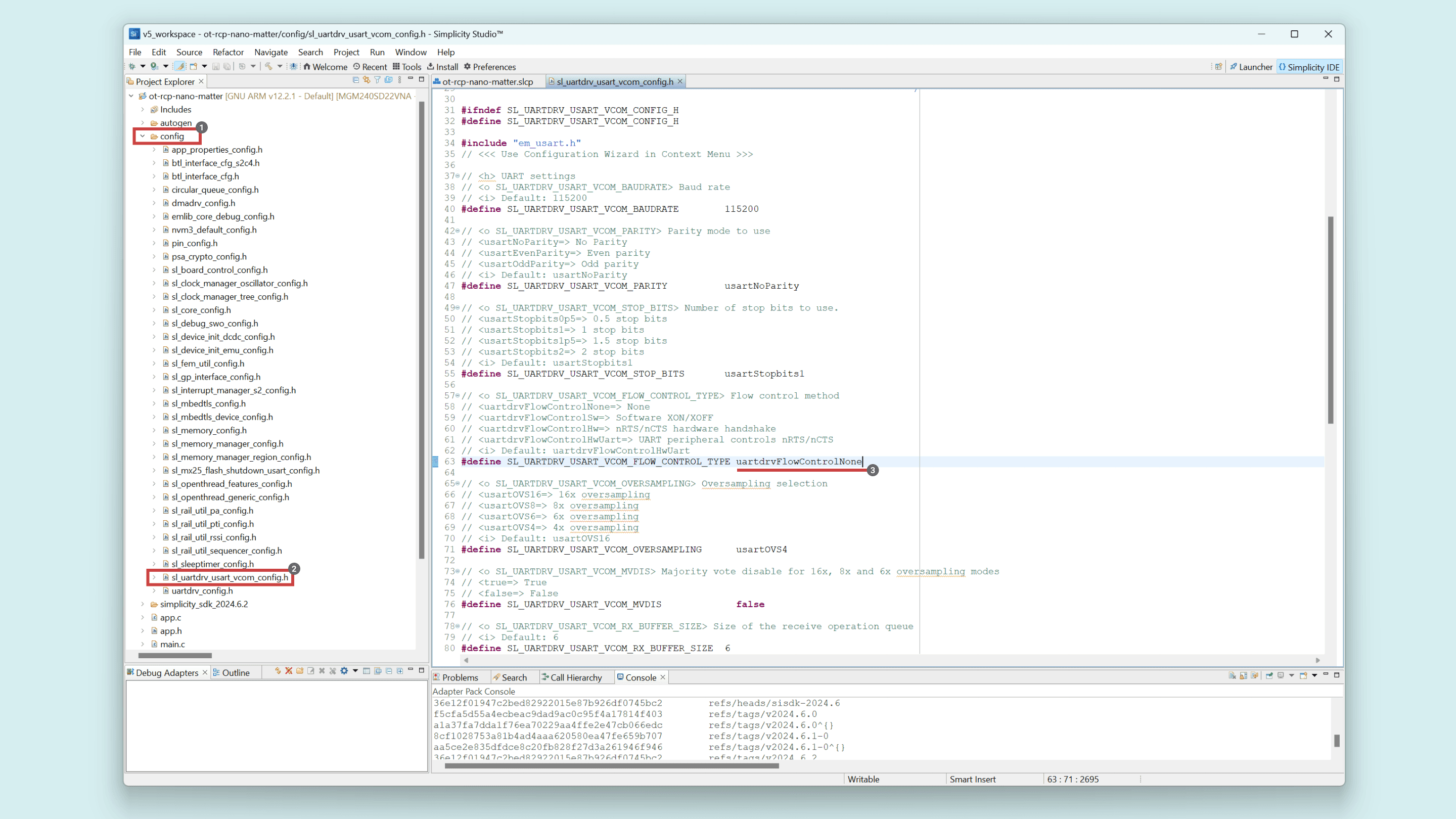This screenshot has height=819, width=1456.
Task: Click Collapse All in Project Explorer
Action: 355,80
